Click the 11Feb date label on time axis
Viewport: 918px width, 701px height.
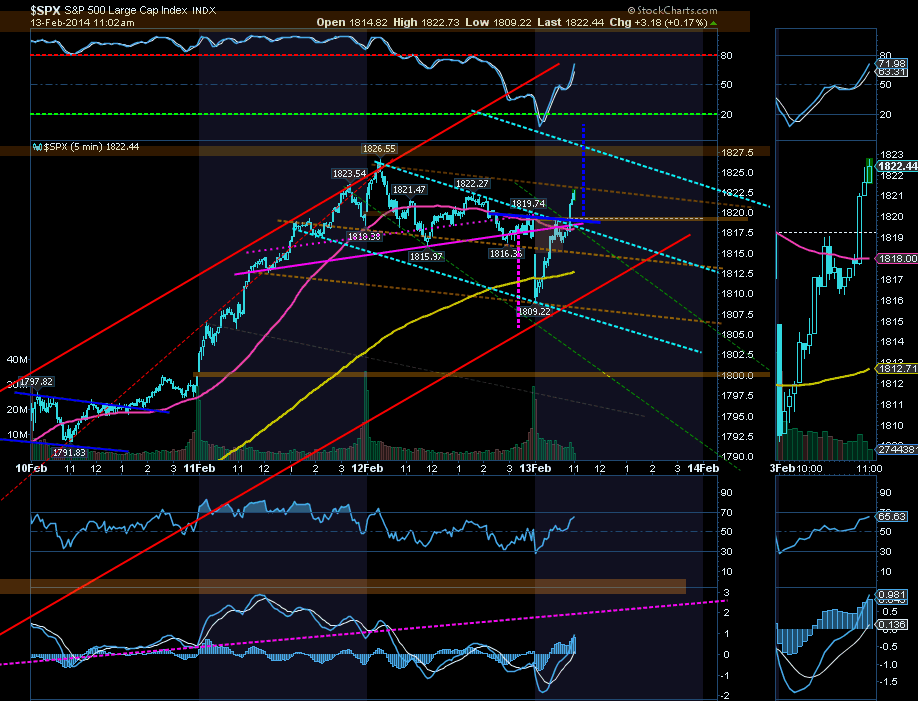pos(199,468)
